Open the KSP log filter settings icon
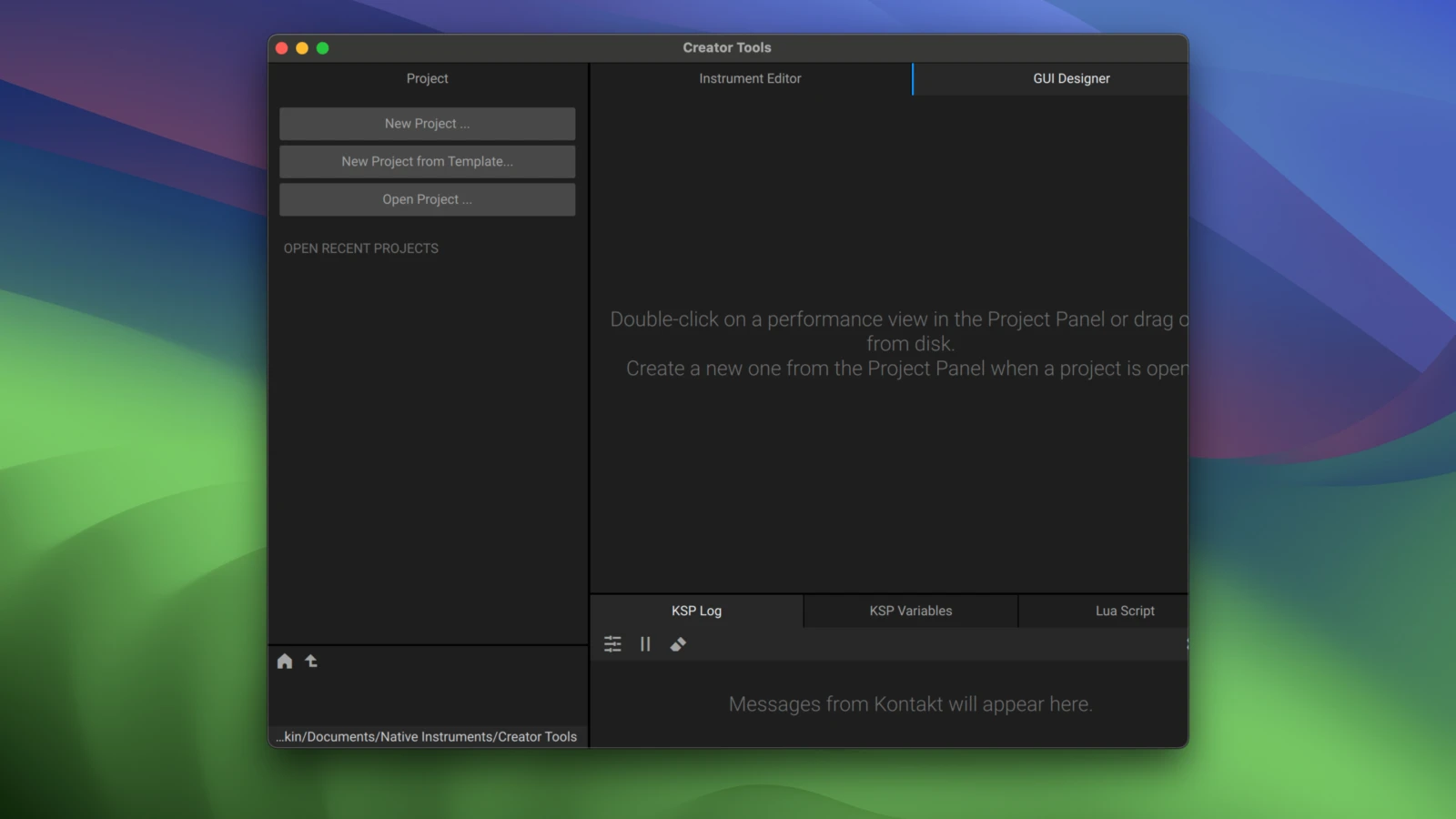Viewport: 1456px width, 819px height. 612,644
